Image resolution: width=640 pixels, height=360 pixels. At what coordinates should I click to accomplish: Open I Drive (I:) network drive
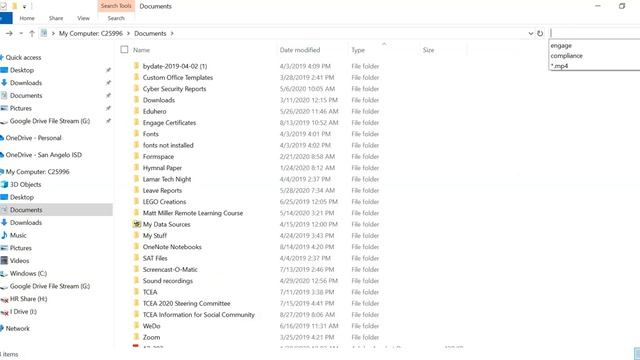pyautogui.click(x=23, y=311)
